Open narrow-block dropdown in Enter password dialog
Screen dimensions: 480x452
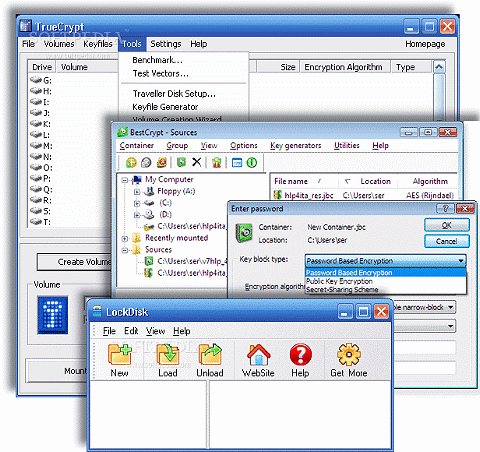click(451, 307)
